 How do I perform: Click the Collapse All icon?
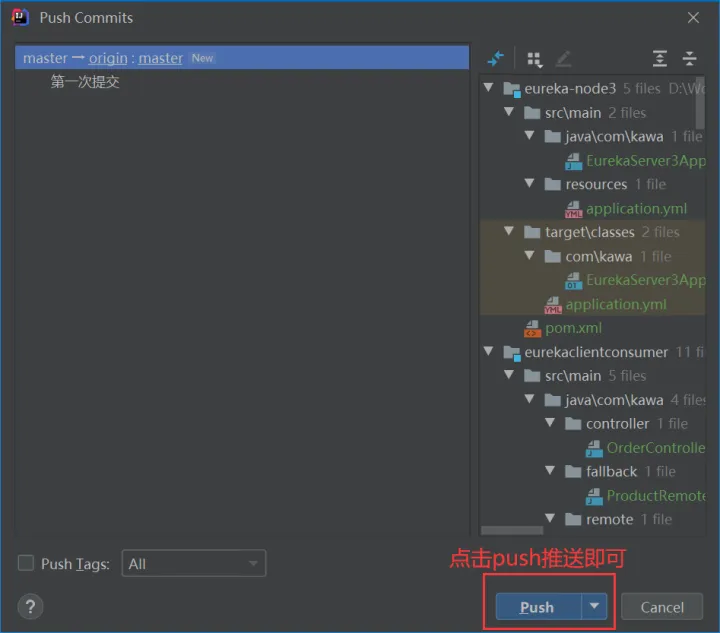[689, 58]
